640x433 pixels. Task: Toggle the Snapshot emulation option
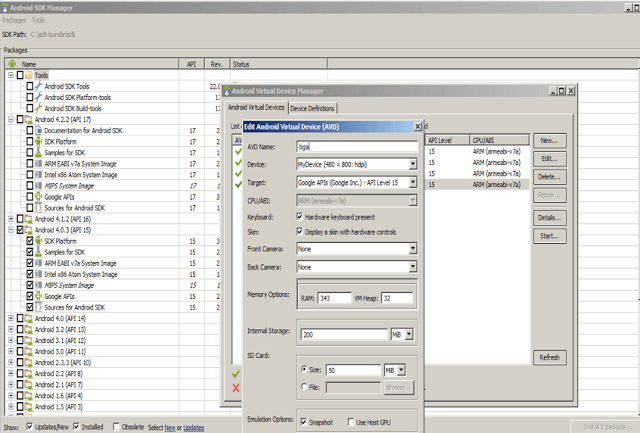click(x=303, y=422)
